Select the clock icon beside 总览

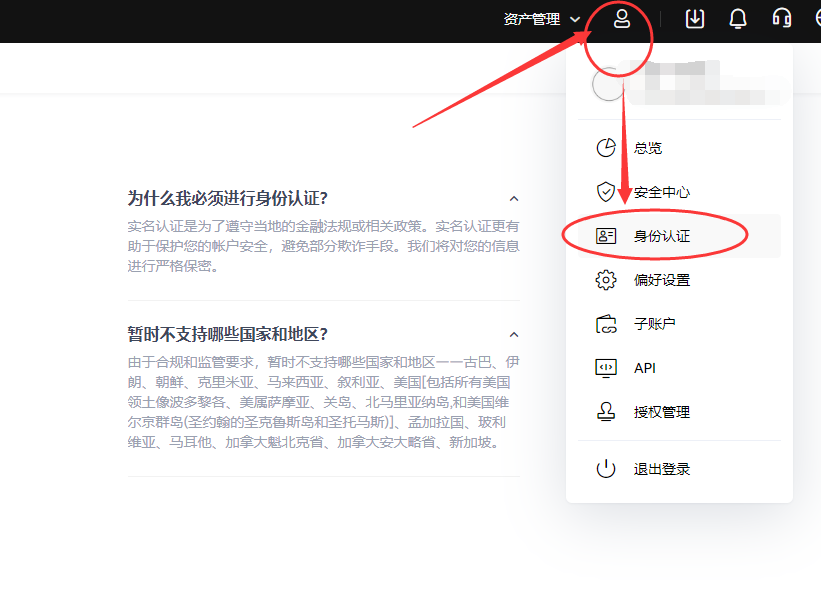click(x=607, y=147)
